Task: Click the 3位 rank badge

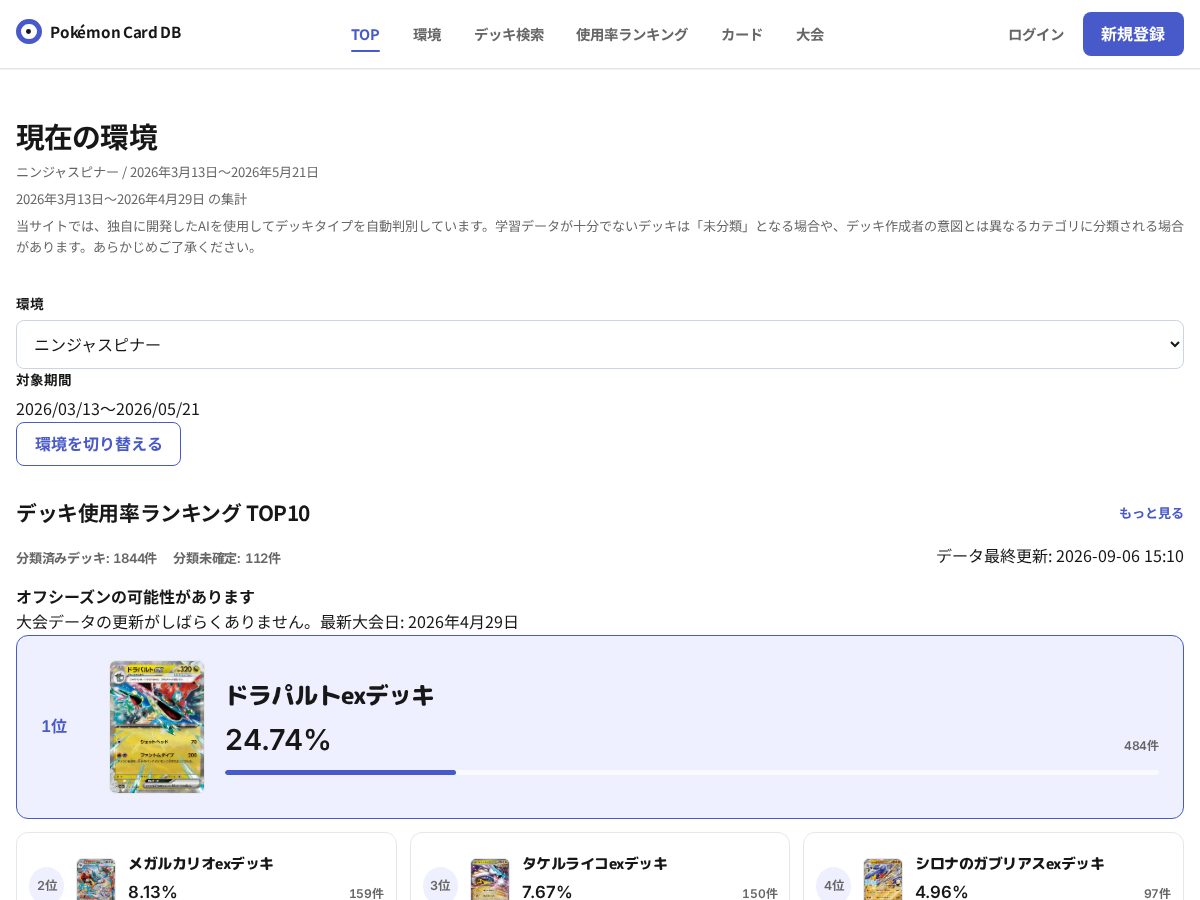Action: (441, 885)
